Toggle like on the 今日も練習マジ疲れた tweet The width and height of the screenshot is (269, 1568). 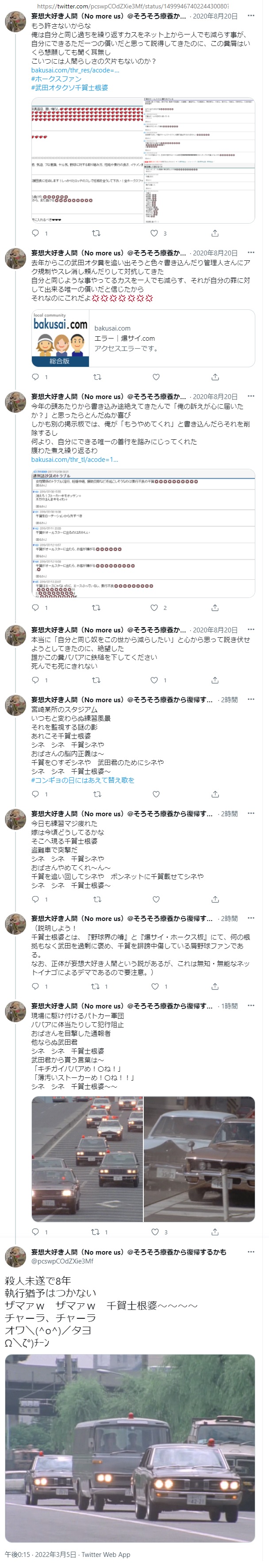(x=156, y=899)
